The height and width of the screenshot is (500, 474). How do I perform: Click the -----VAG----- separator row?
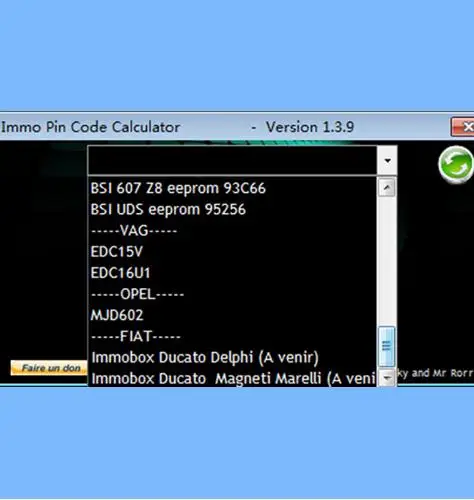click(x=232, y=231)
